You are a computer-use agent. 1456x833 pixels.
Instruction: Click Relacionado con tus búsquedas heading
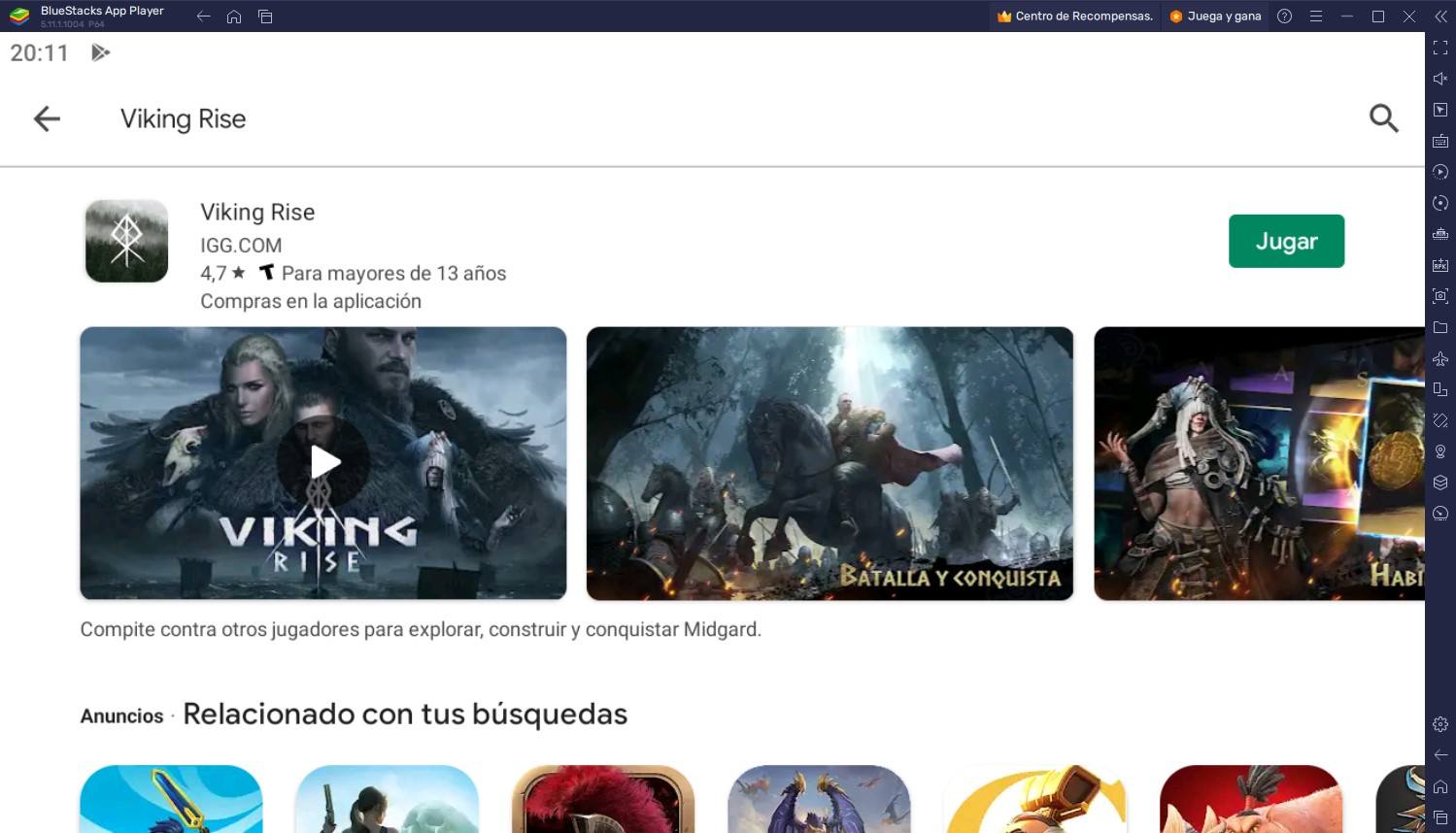pos(405,715)
